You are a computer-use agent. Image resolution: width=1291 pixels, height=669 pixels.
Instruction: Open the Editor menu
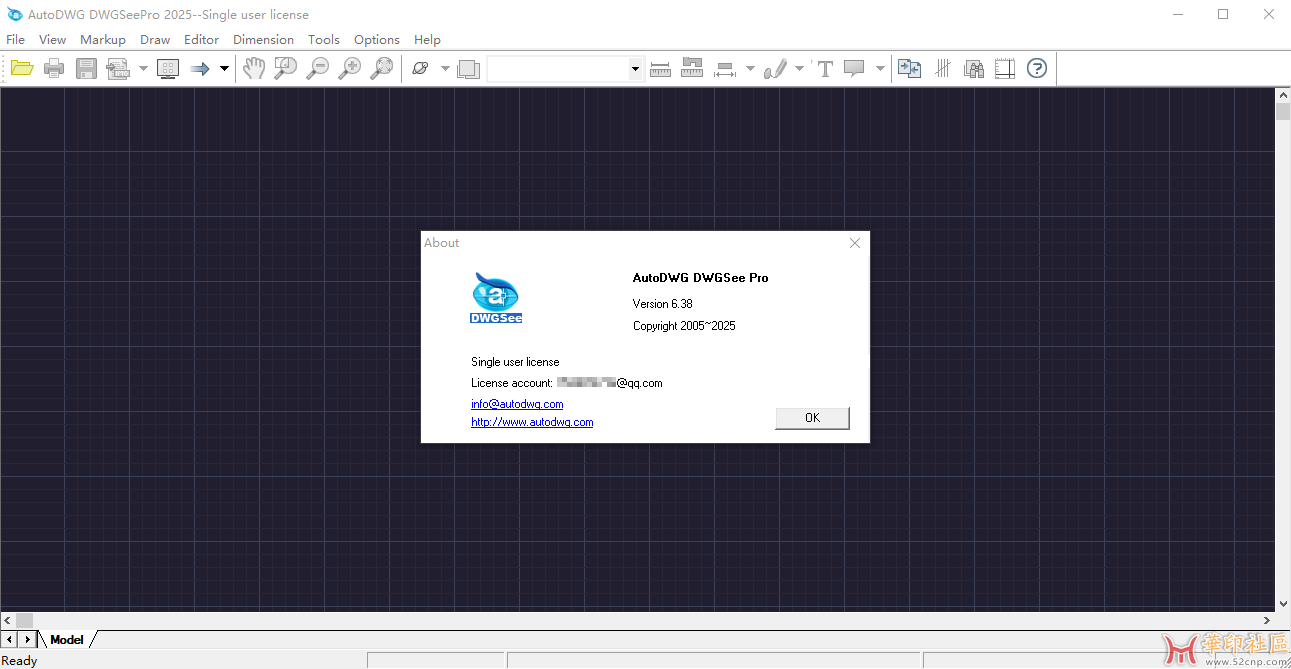tap(201, 40)
